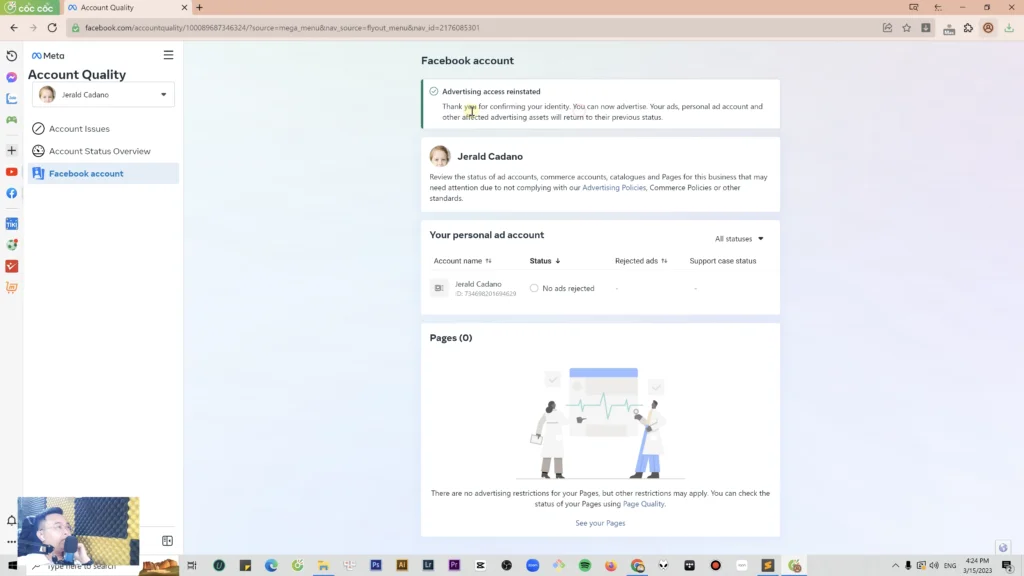Click the See your Pages link
Image resolution: width=1024 pixels, height=576 pixels.
600,523
